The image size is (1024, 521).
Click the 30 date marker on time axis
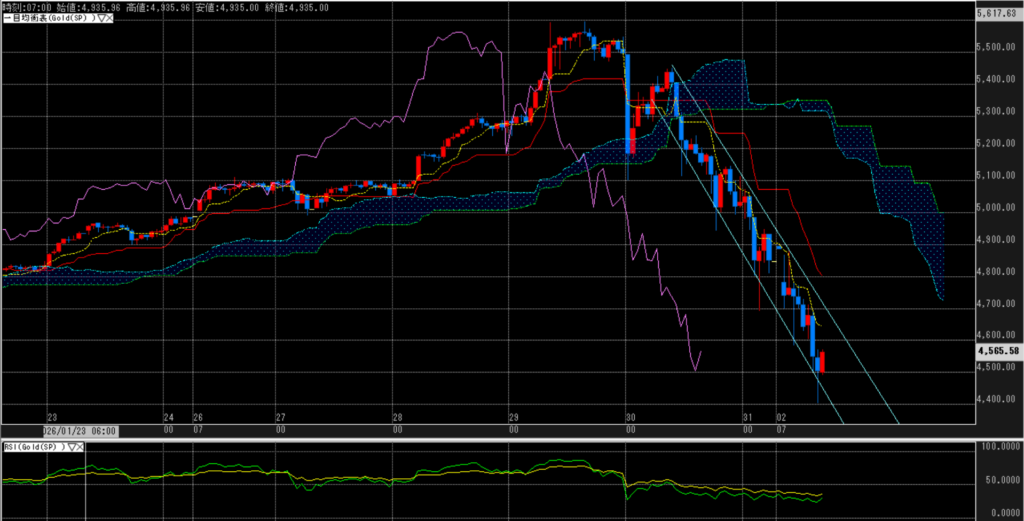coord(630,417)
